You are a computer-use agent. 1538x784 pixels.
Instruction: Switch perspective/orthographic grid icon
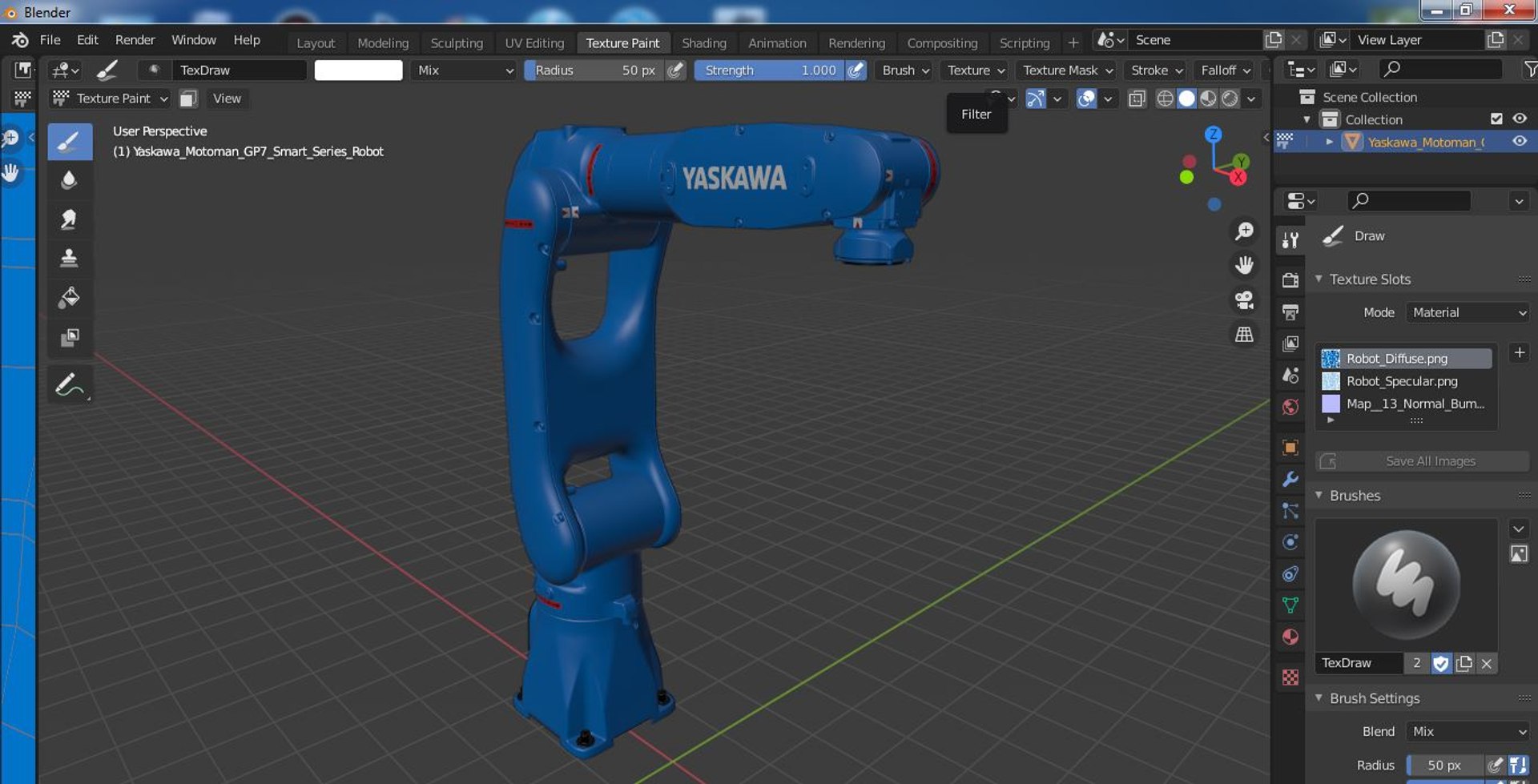point(1244,334)
